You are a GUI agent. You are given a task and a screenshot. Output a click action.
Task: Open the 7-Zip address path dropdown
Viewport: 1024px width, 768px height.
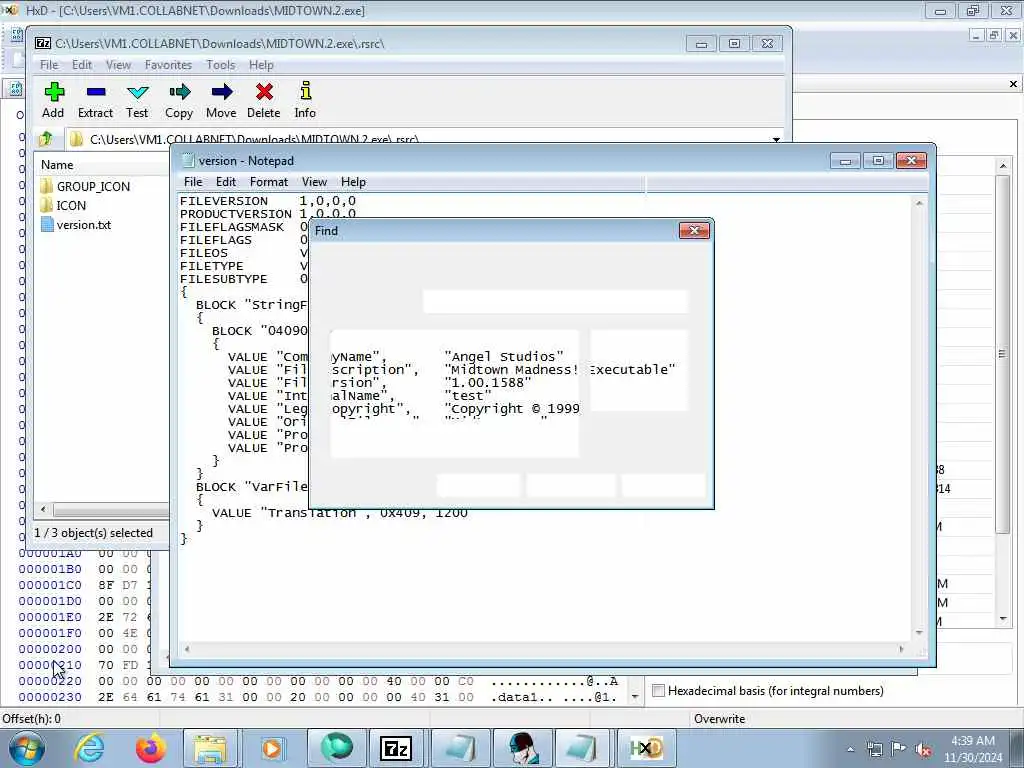pos(776,140)
